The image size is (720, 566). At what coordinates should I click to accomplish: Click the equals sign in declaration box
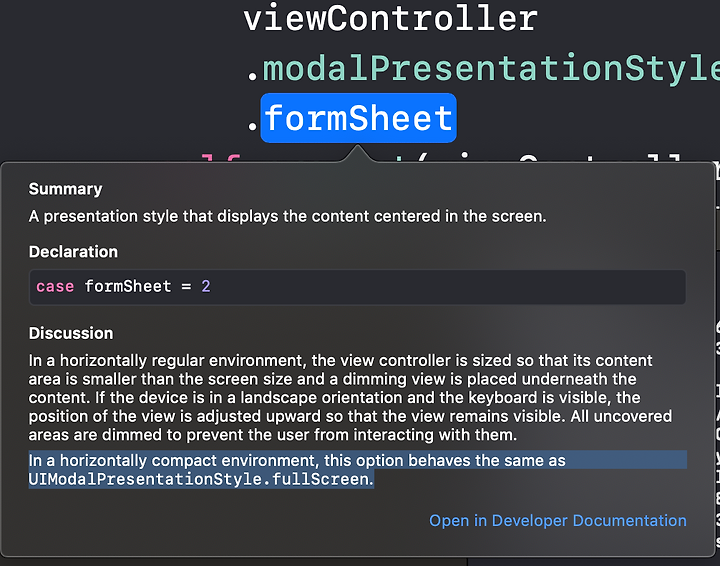186,287
